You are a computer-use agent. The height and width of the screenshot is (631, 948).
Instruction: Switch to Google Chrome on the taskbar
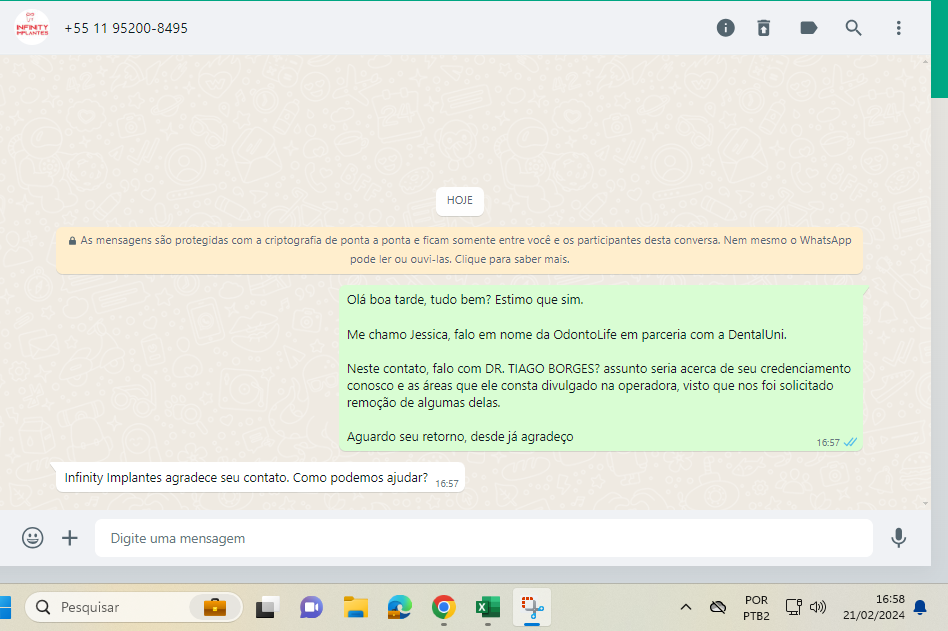pos(444,607)
